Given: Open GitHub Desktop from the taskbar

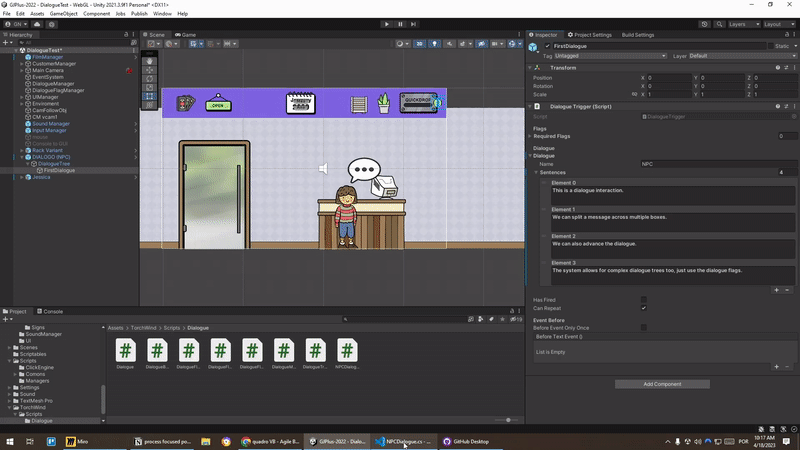Looking at the screenshot, I should pos(465,442).
